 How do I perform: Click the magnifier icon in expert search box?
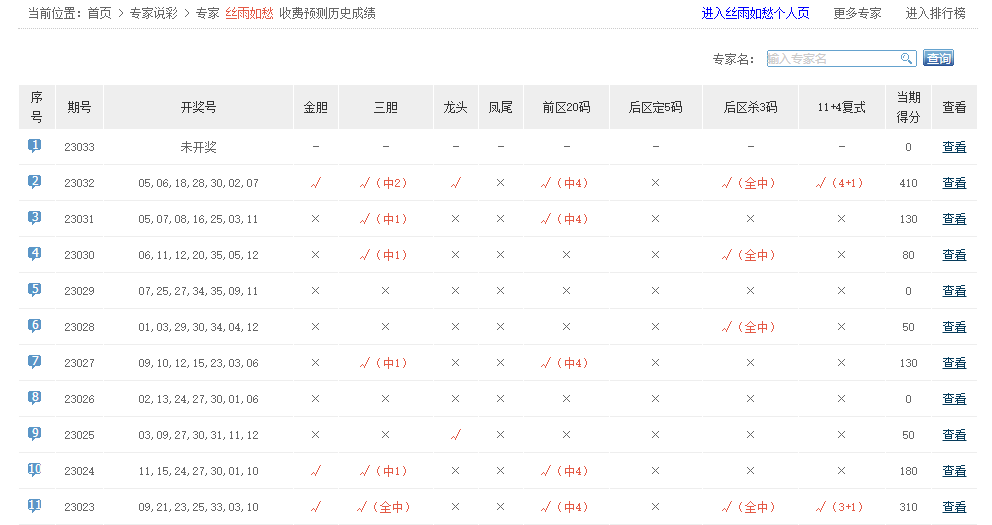pos(906,59)
